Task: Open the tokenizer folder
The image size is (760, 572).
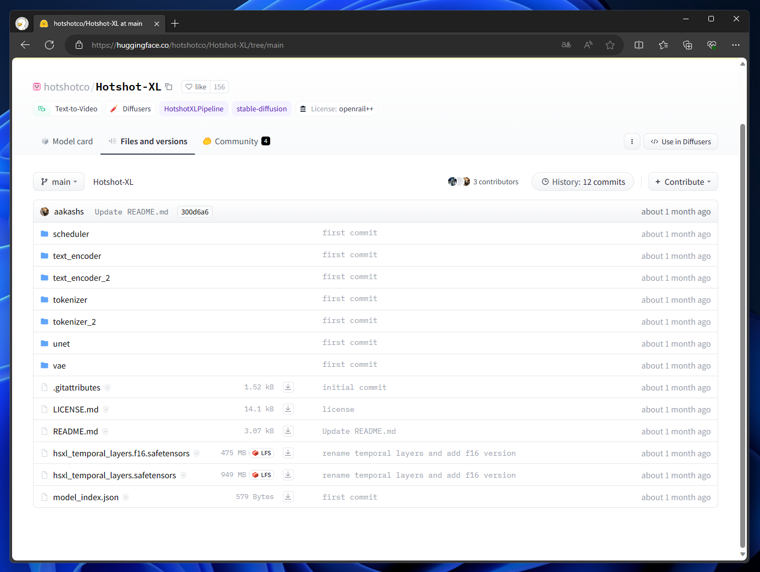Action: click(70, 300)
